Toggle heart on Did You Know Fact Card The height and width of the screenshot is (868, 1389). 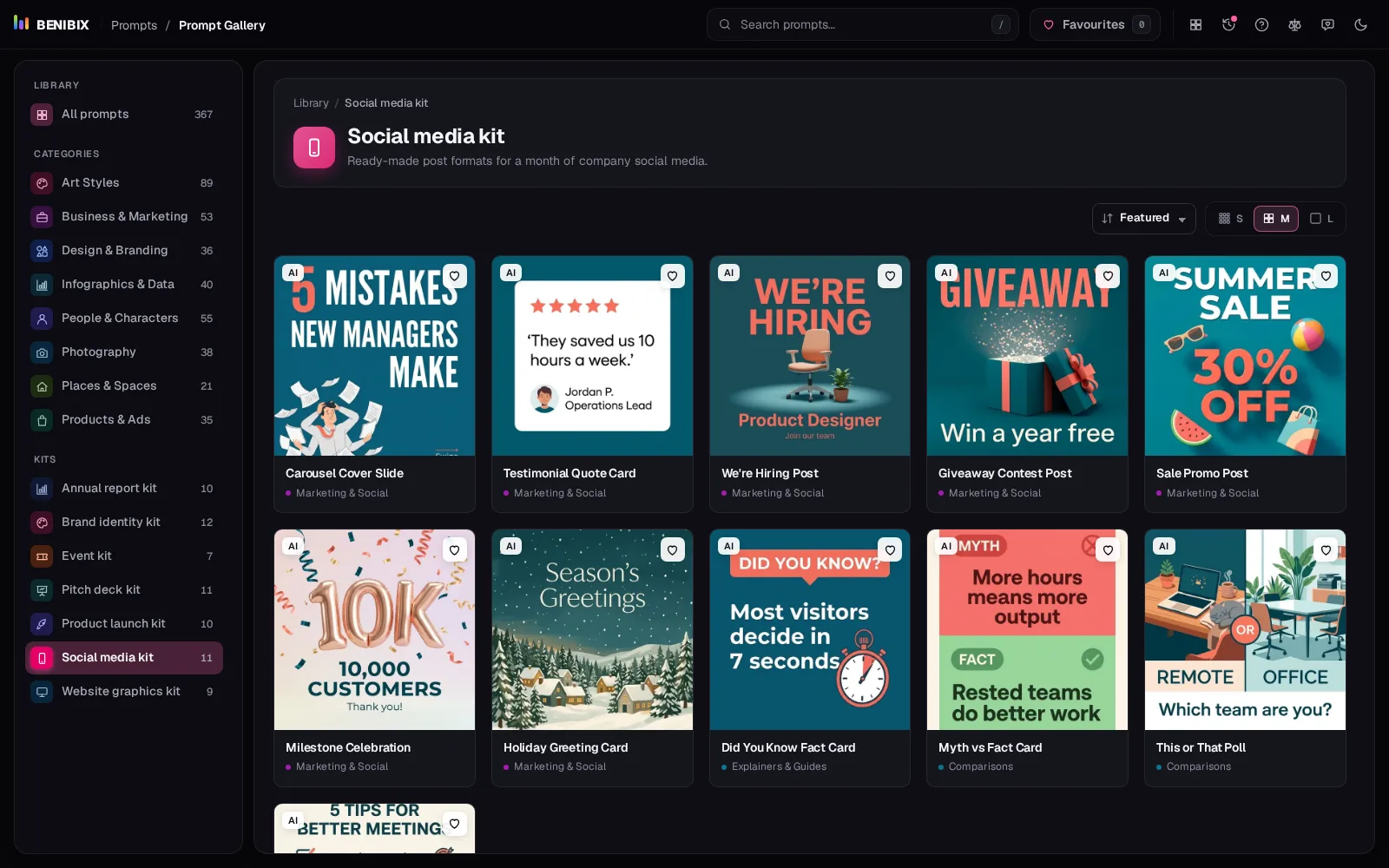pos(890,549)
